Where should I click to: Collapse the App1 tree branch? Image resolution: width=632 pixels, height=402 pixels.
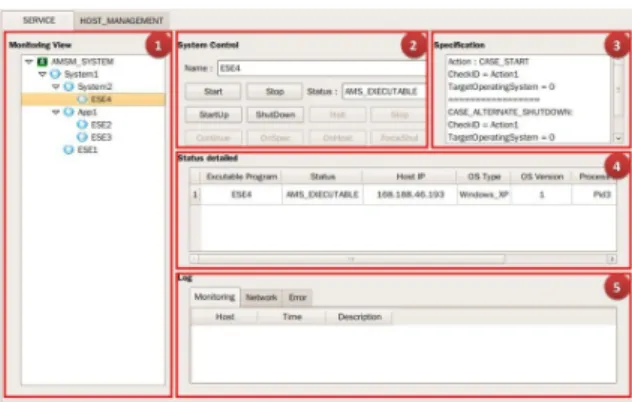(56, 112)
